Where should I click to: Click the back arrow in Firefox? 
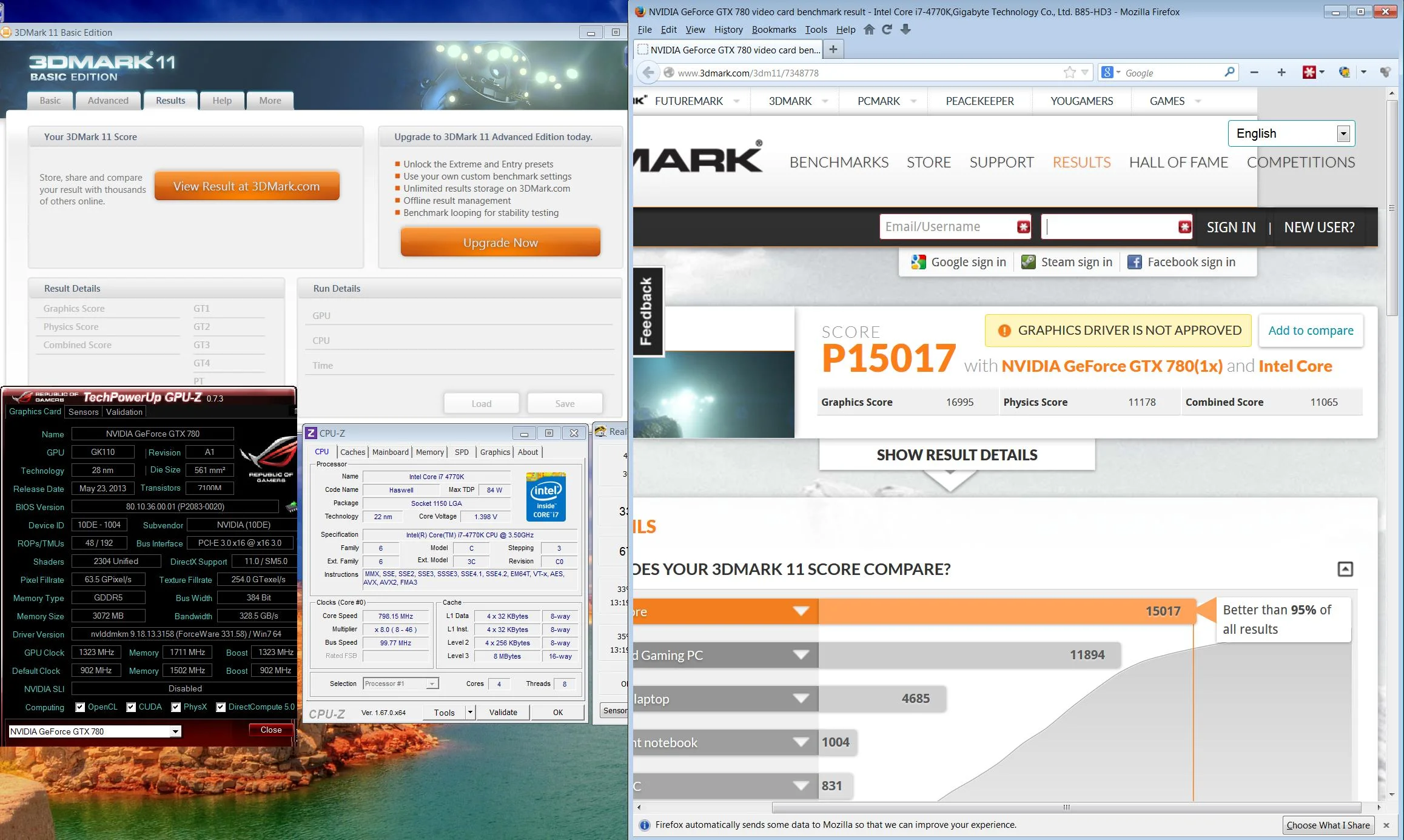coord(648,73)
